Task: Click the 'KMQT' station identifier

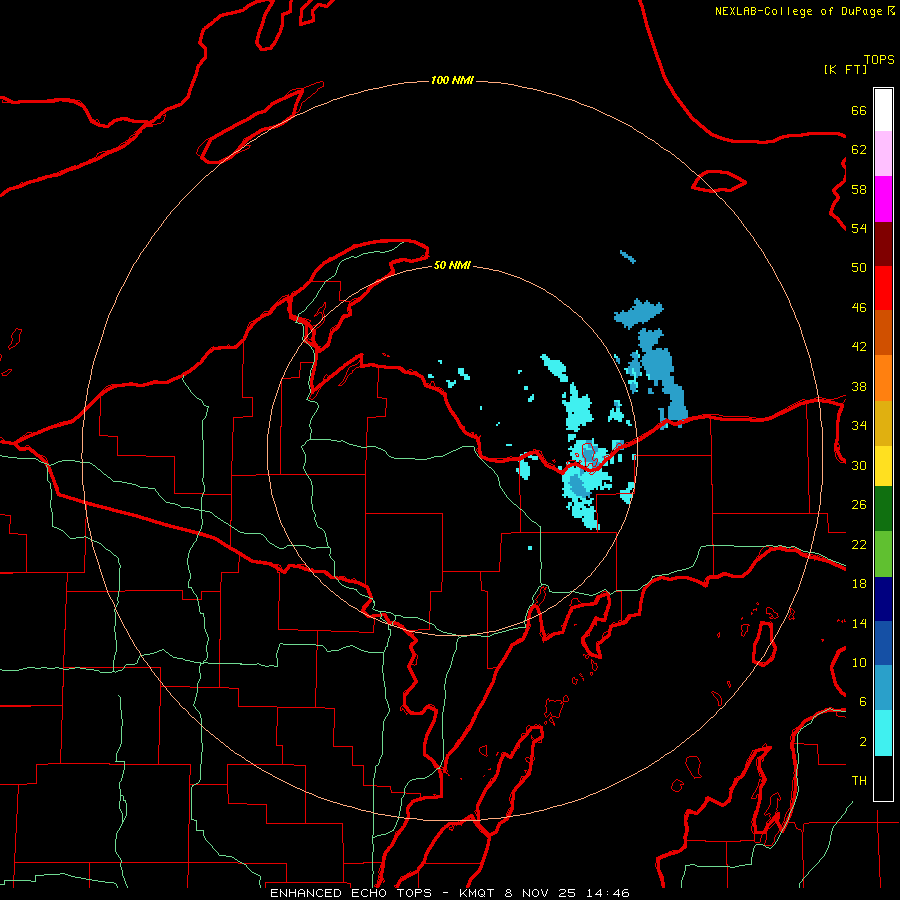Action: [479, 893]
